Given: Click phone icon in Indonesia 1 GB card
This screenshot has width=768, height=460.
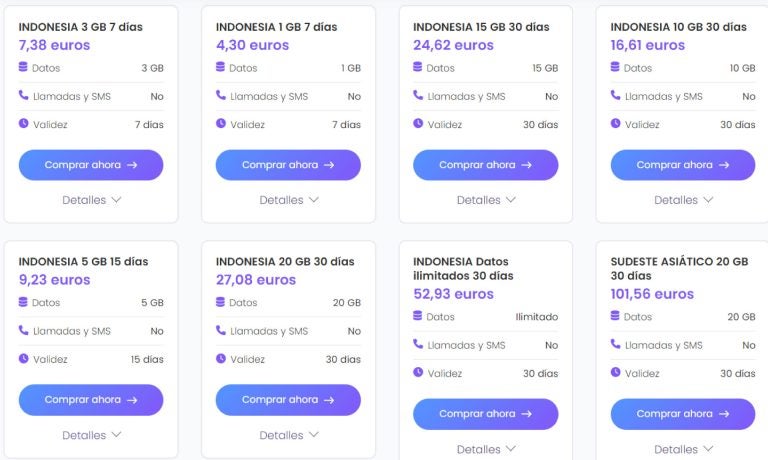Looking at the screenshot, I should pyautogui.click(x=221, y=95).
